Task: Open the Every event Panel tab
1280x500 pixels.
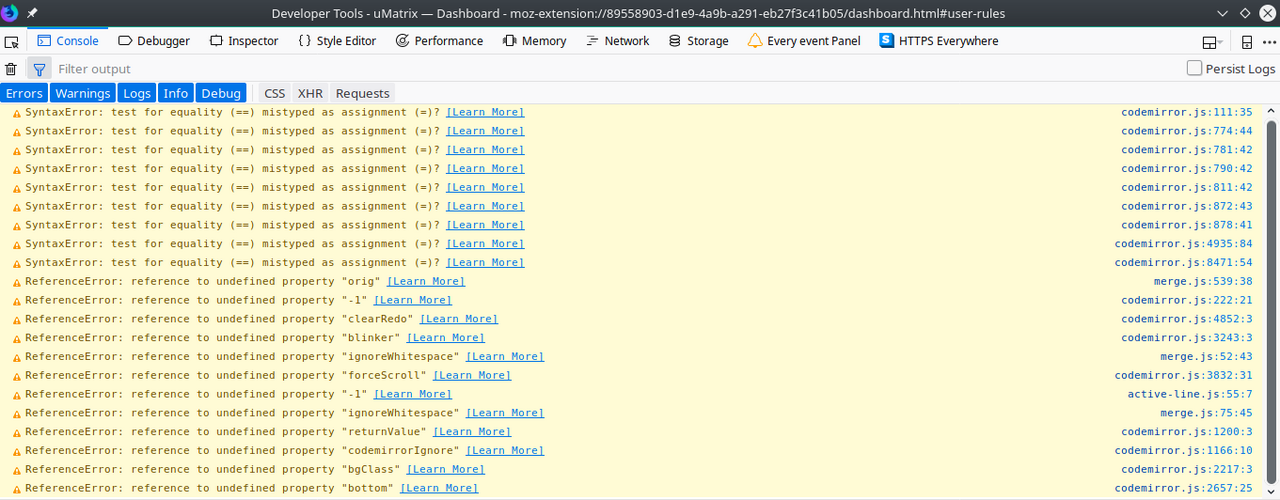Action: coord(803,41)
